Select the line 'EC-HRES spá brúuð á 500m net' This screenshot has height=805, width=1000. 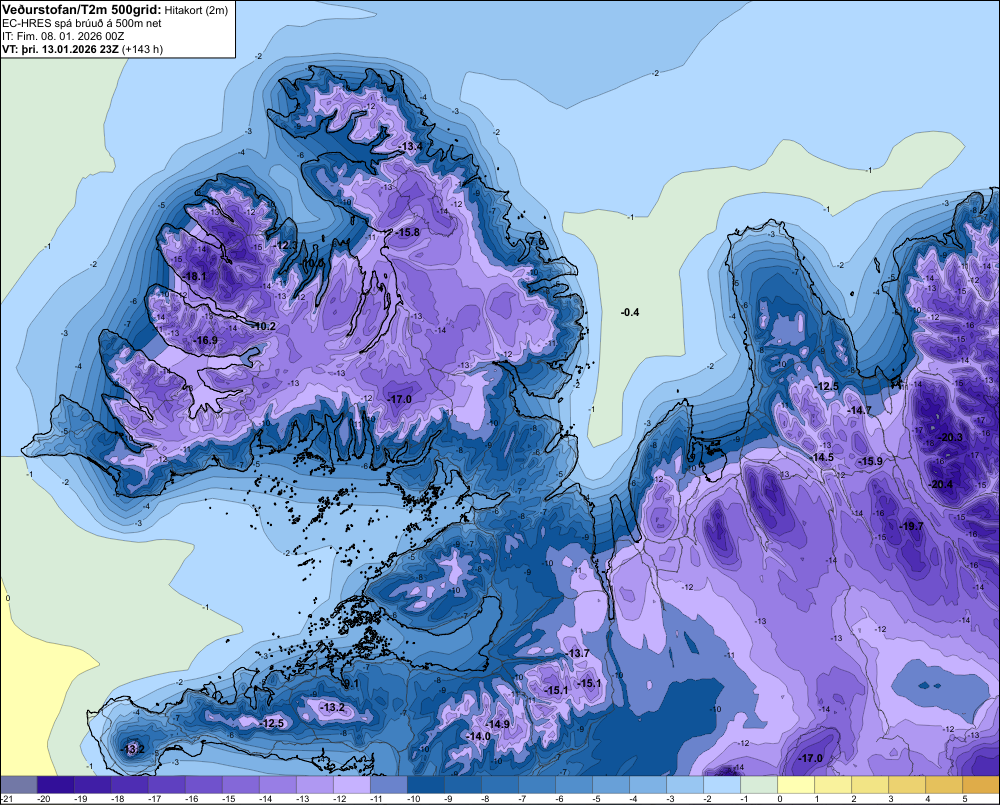[82, 24]
